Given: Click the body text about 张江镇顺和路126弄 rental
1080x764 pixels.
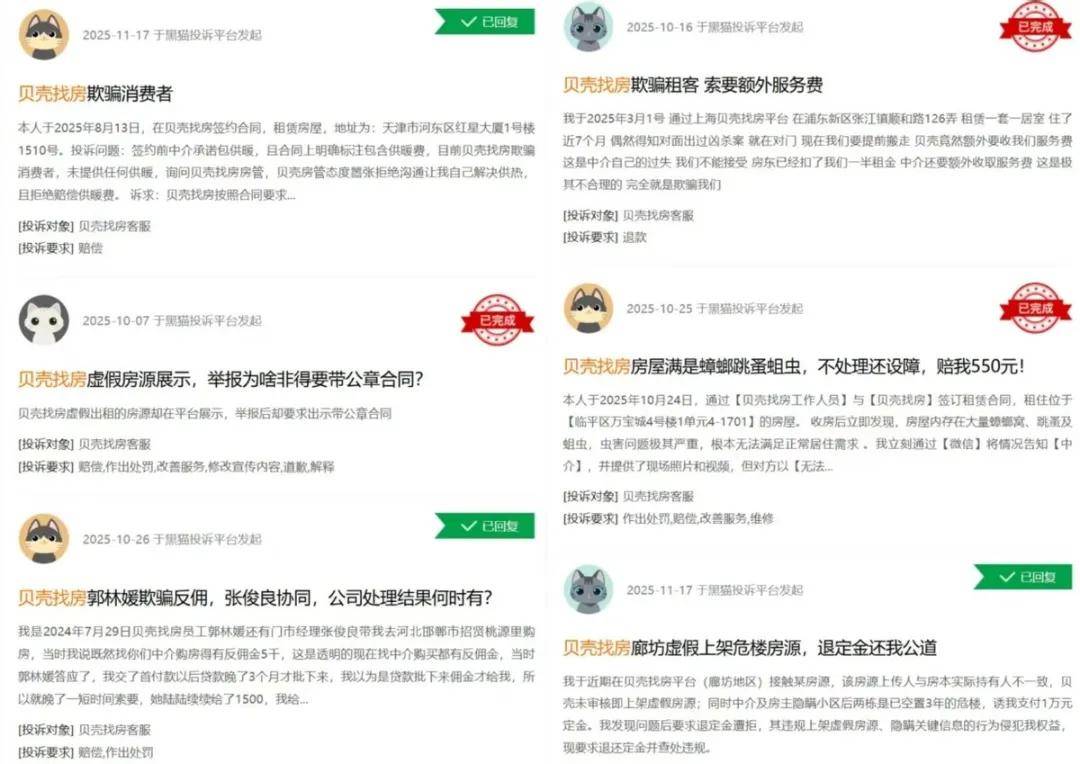Looking at the screenshot, I should [818, 151].
